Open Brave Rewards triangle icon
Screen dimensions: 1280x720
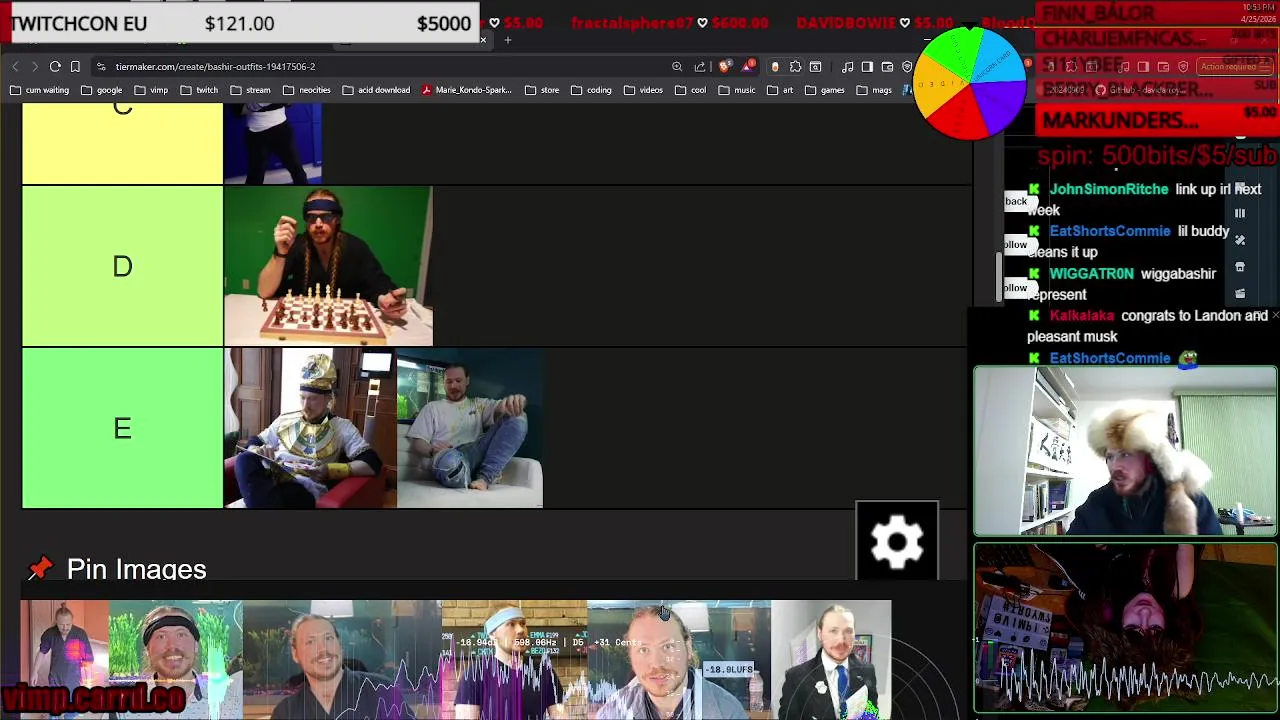point(747,67)
